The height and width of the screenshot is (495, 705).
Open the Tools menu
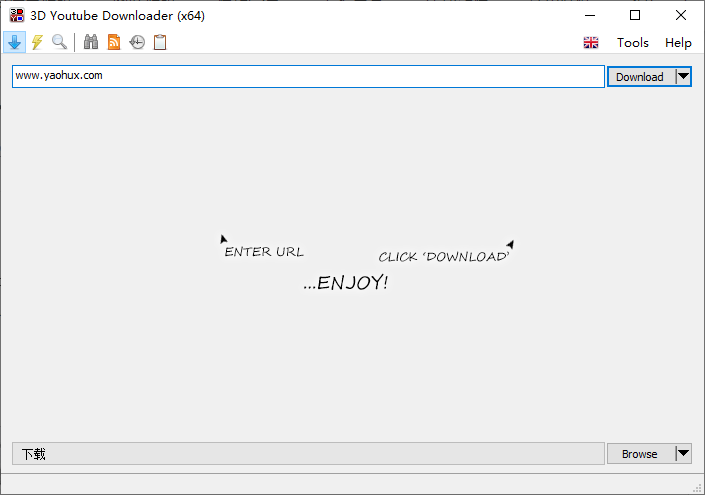tap(633, 43)
